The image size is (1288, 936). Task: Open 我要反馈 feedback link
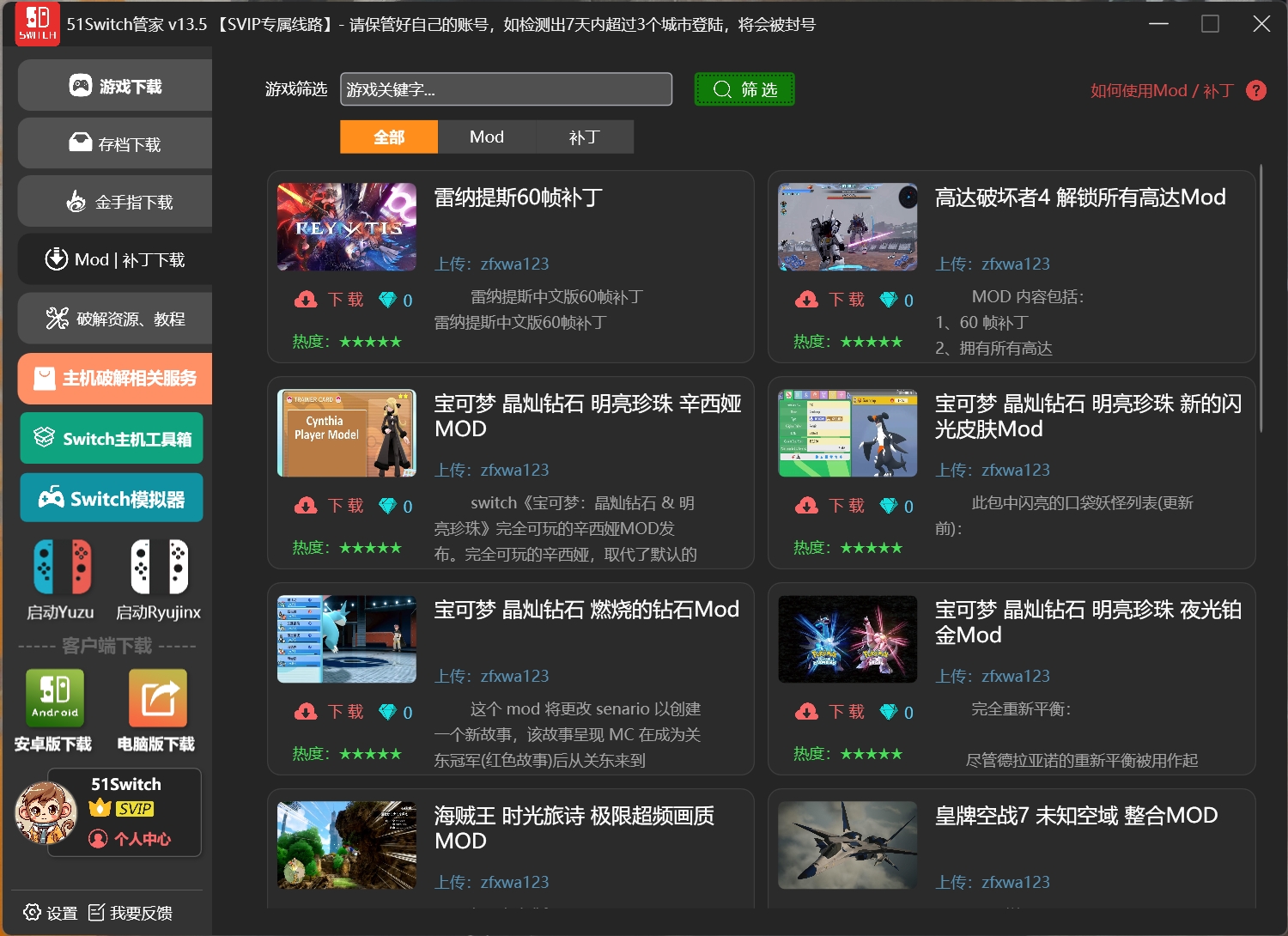[x=131, y=913]
